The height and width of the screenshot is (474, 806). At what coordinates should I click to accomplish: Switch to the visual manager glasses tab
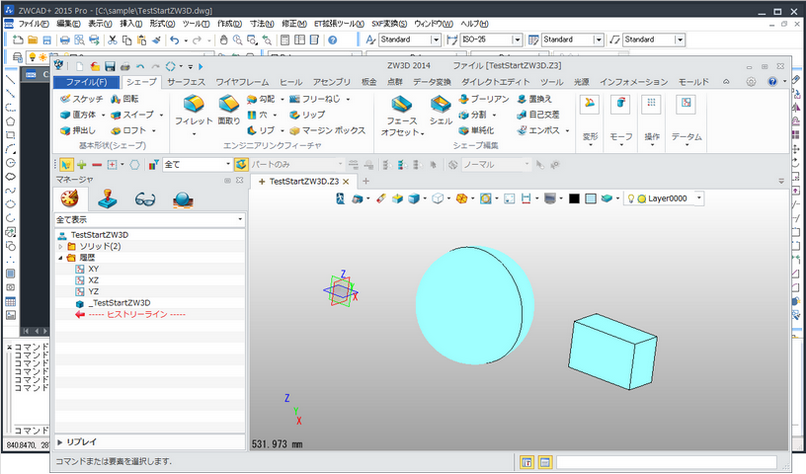point(145,199)
